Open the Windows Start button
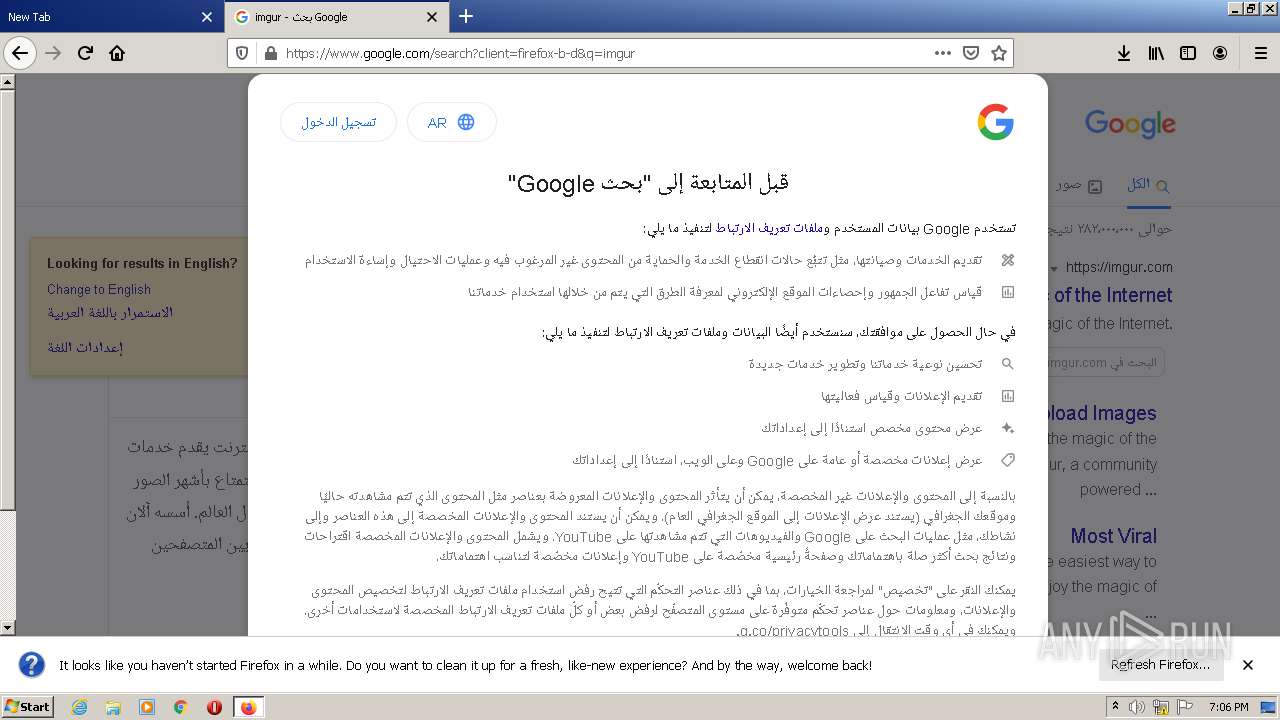1280x720 pixels. 27,706
